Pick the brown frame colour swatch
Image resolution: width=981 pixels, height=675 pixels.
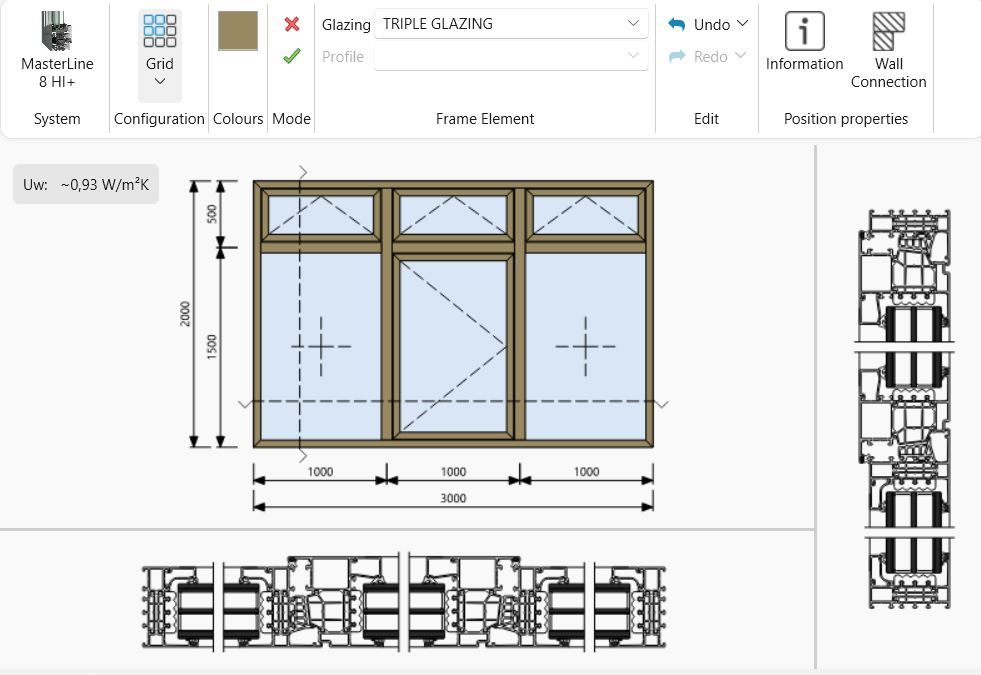click(x=238, y=31)
